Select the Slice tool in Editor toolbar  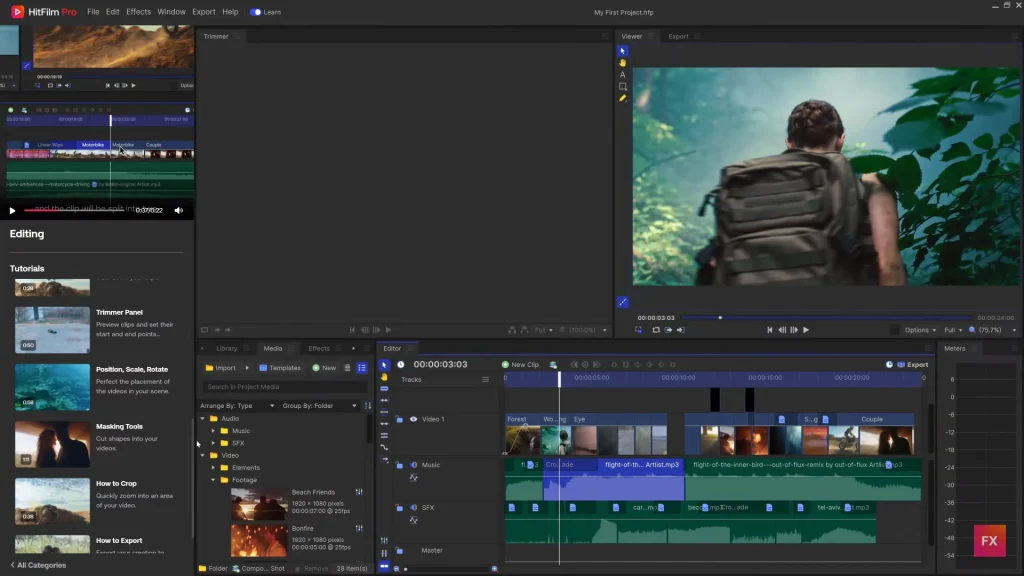point(384,389)
